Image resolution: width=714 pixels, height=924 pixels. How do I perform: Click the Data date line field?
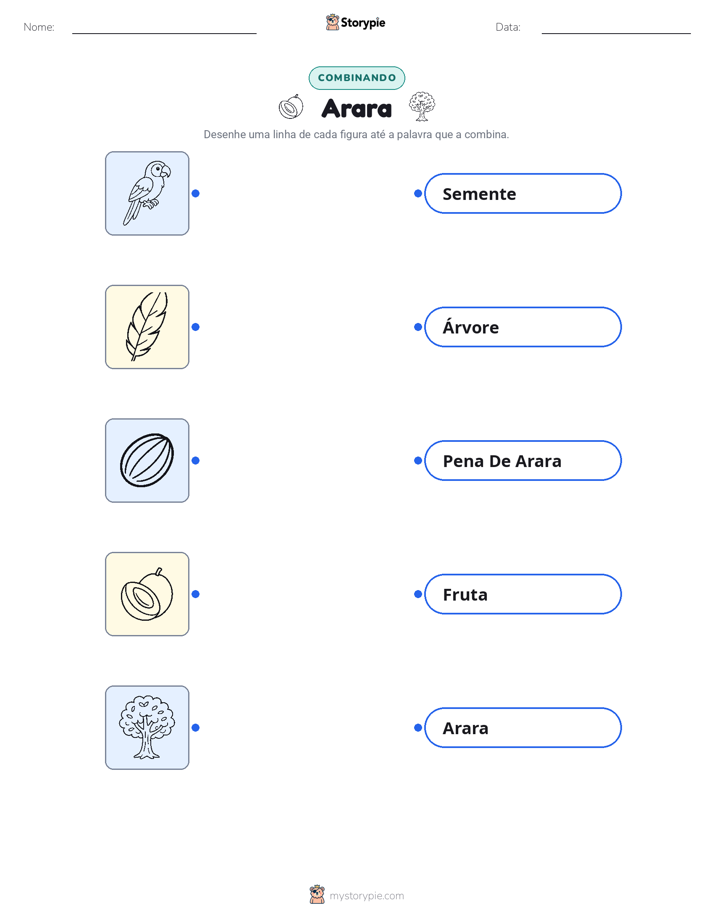coord(616,27)
